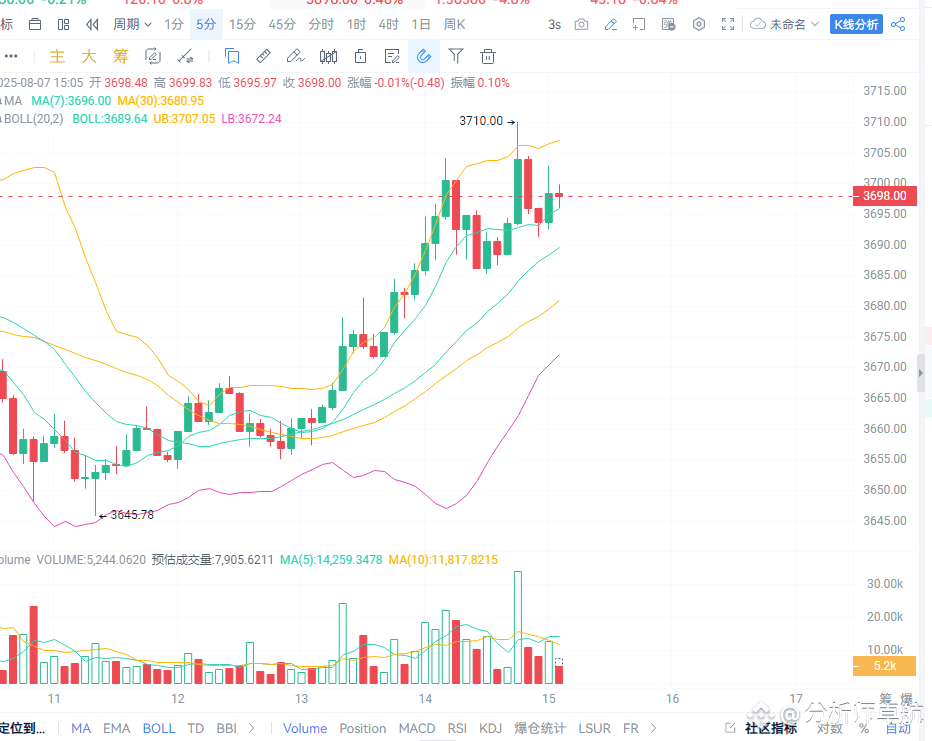Click the camera screenshot icon
Image resolution: width=932 pixels, height=741 pixels.
tap(581, 24)
